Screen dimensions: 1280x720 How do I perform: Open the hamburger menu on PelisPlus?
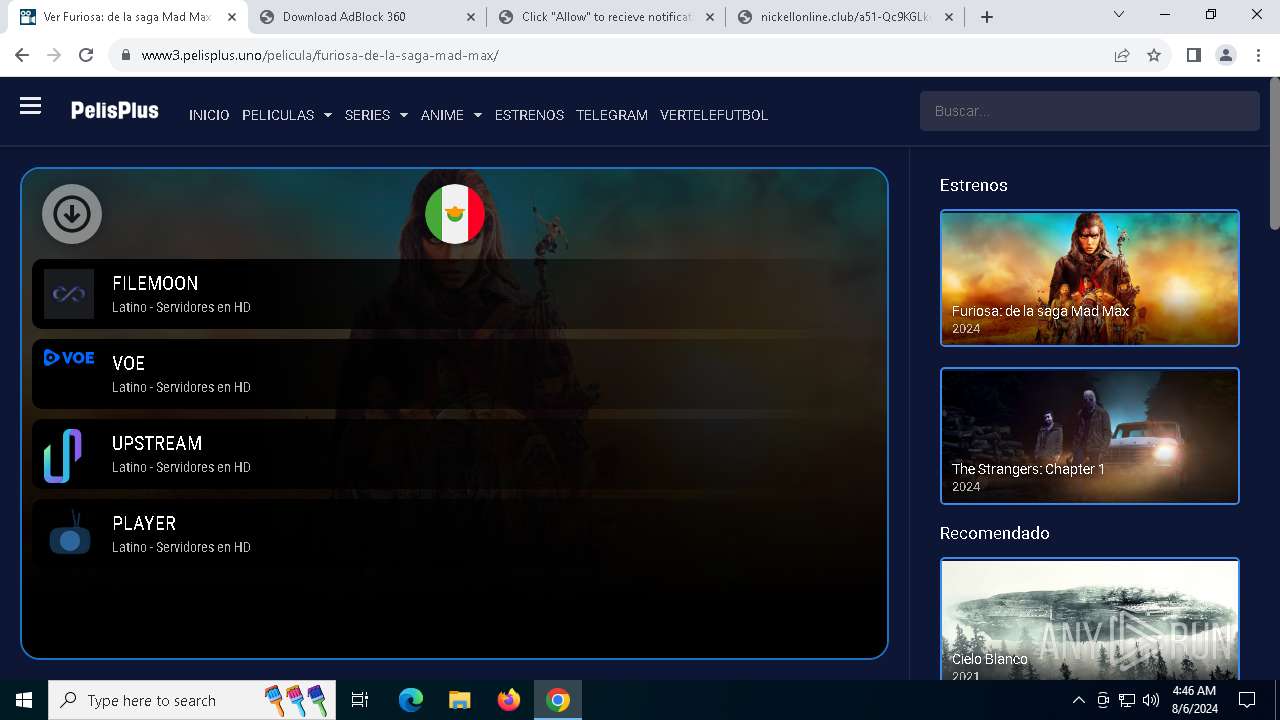[30, 106]
